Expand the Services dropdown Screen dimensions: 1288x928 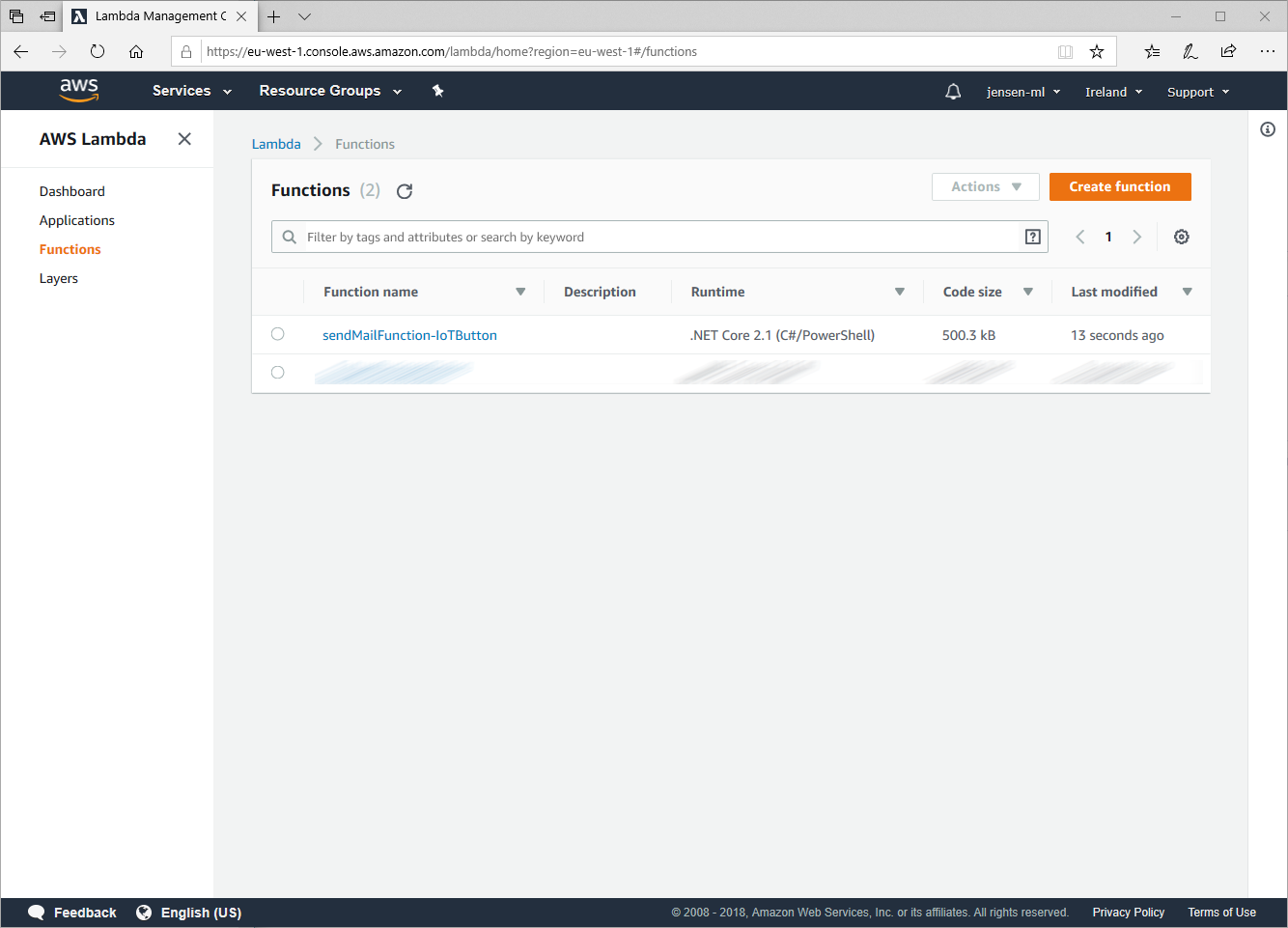191,91
